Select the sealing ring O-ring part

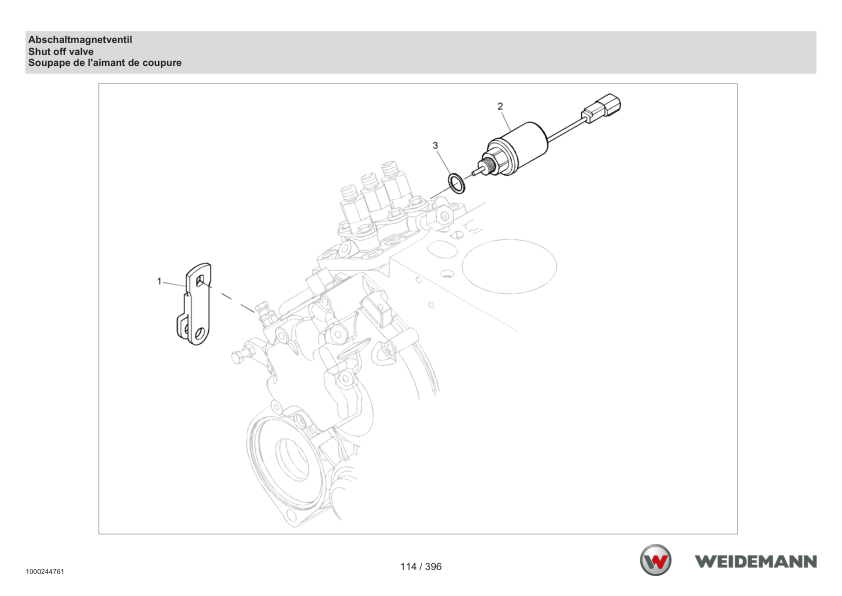pos(457,183)
